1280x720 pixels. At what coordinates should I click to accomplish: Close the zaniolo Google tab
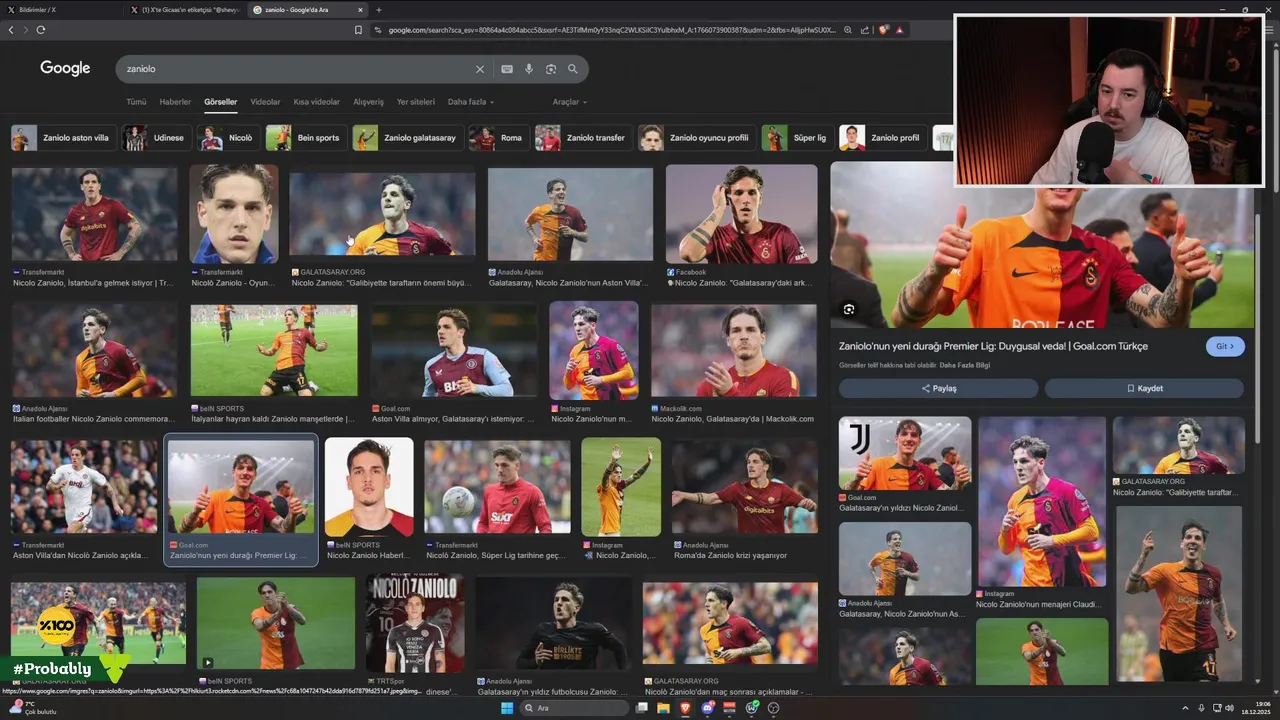pyautogui.click(x=360, y=10)
